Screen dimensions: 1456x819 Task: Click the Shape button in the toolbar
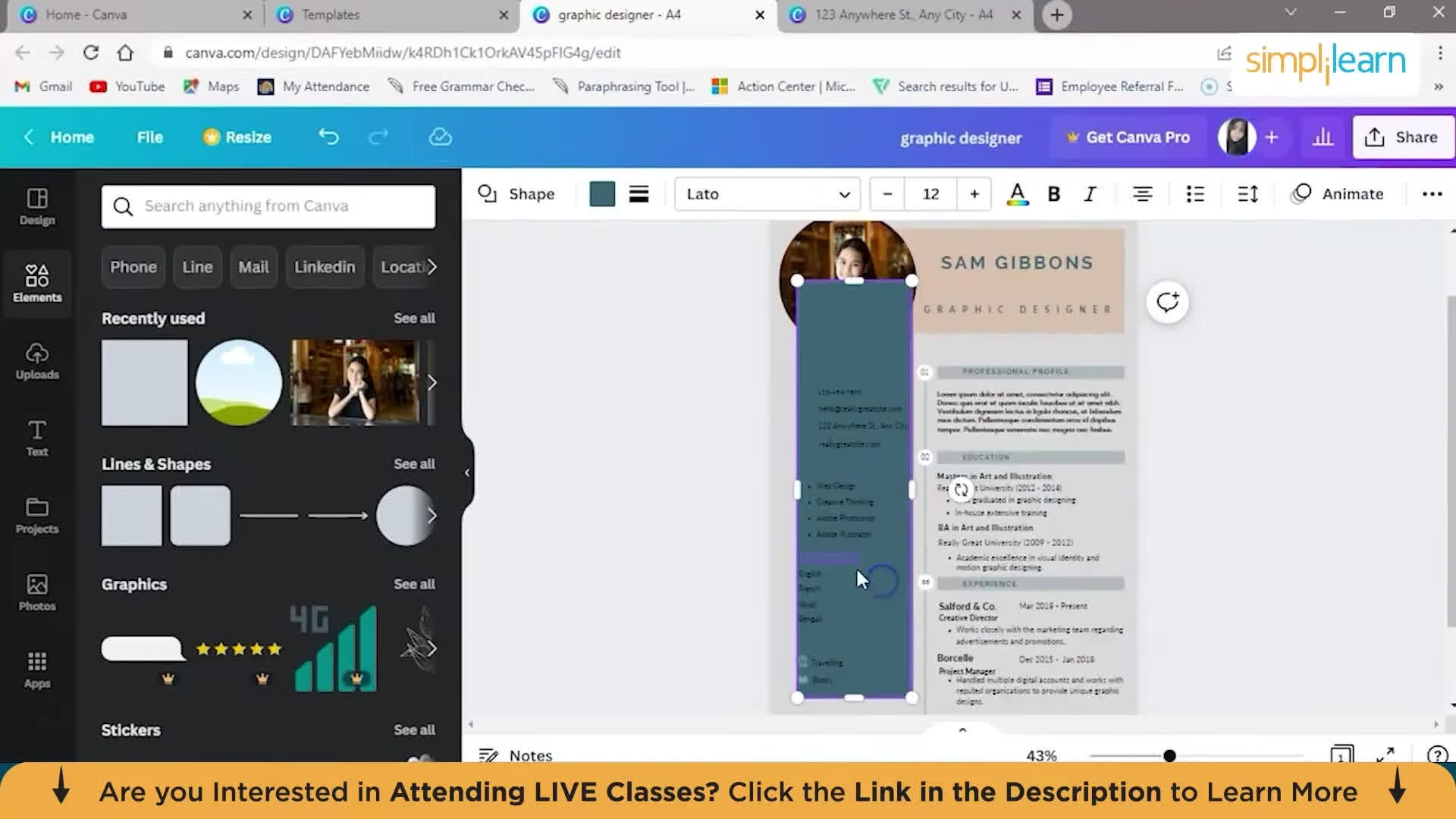pyautogui.click(x=516, y=194)
